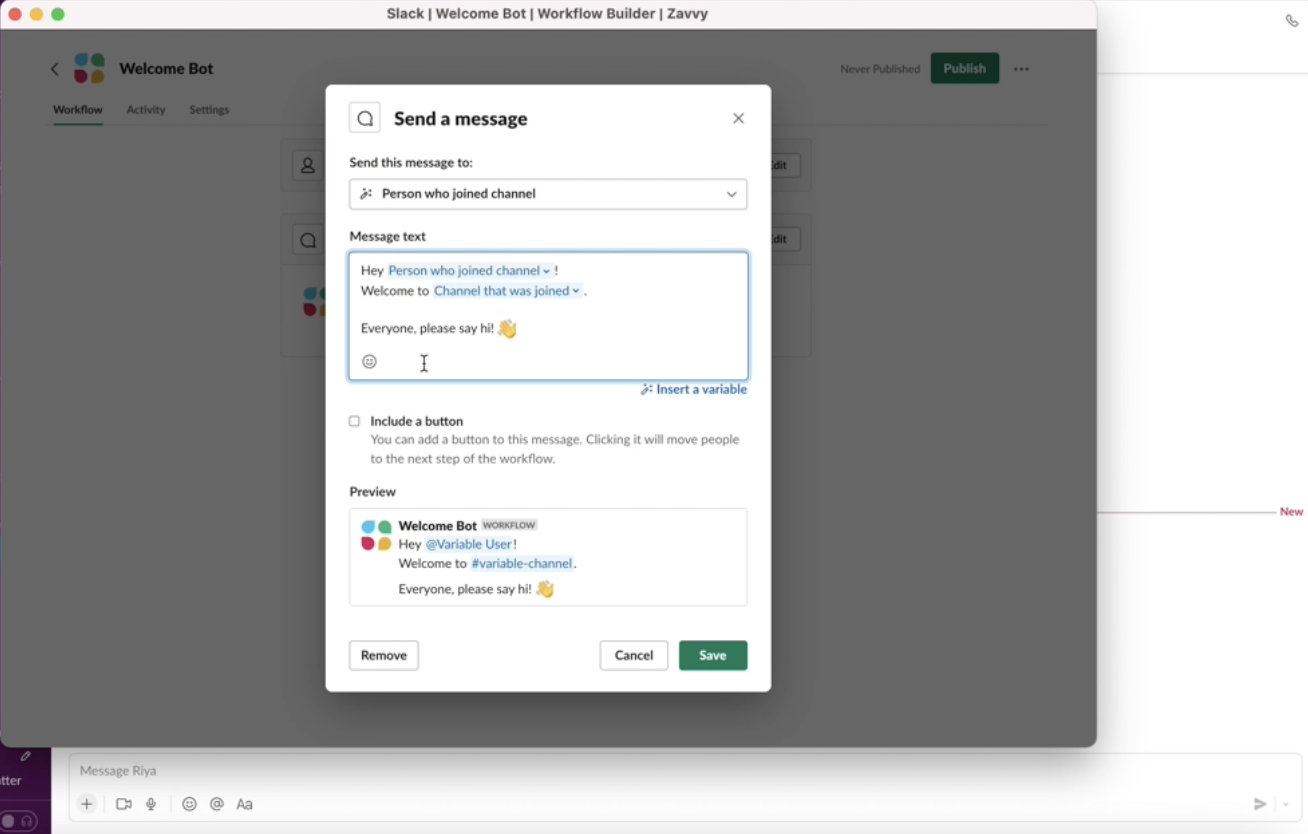1308x834 pixels.
Task: Open the Send this message to dropdown
Action: pyautogui.click(x=548, y=194)
